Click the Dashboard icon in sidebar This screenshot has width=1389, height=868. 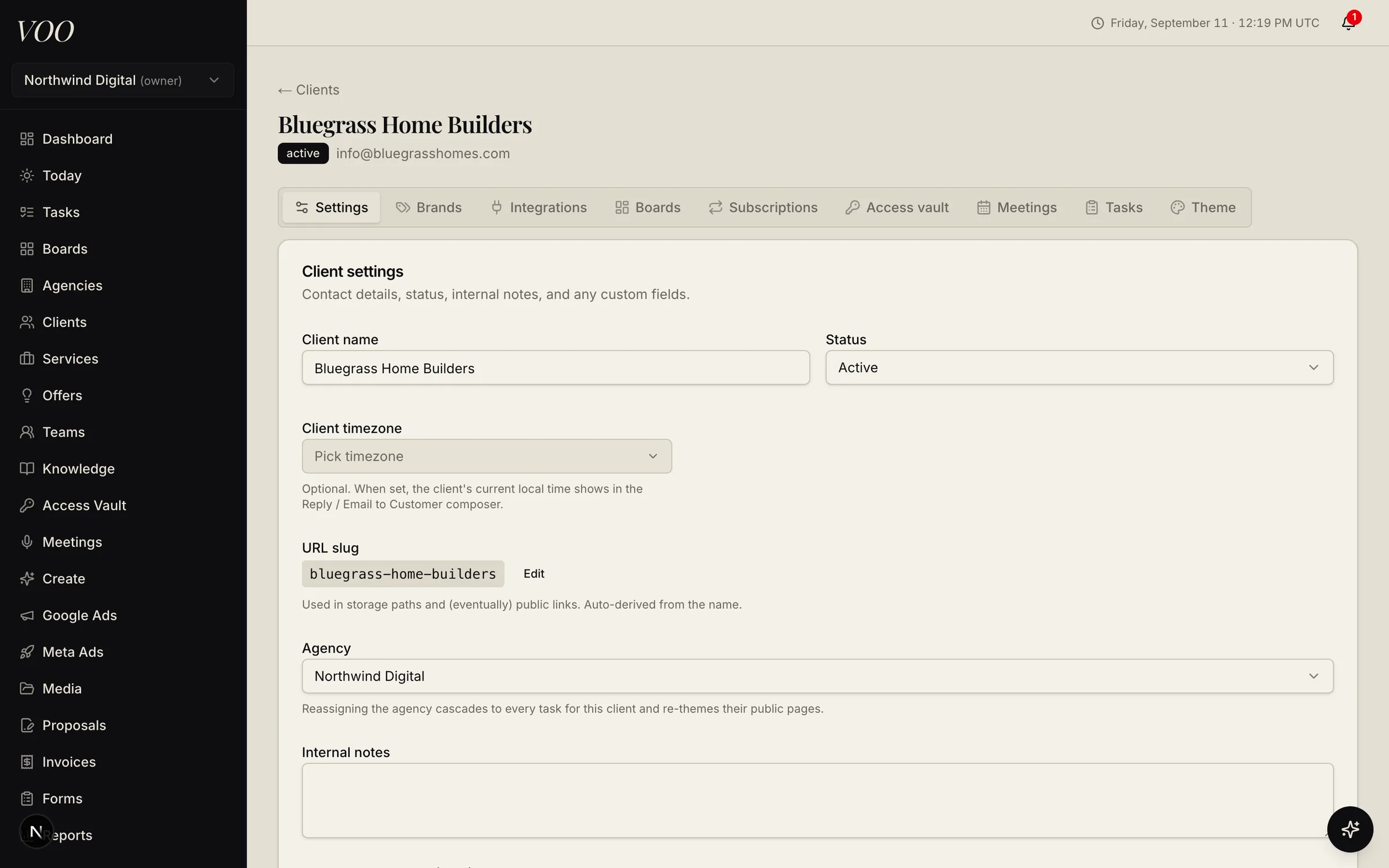click(27, 139)
